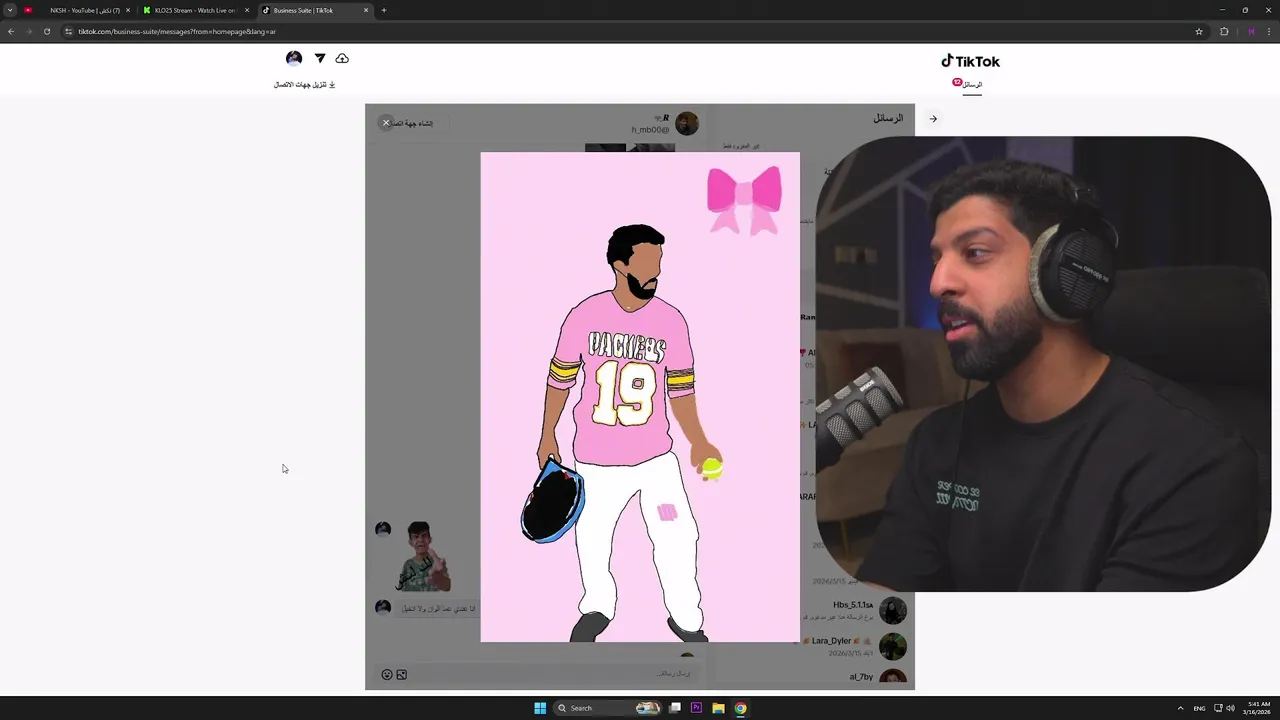
Task: Reload the current page
Action: pyautogui.click(x=47, y=31)
